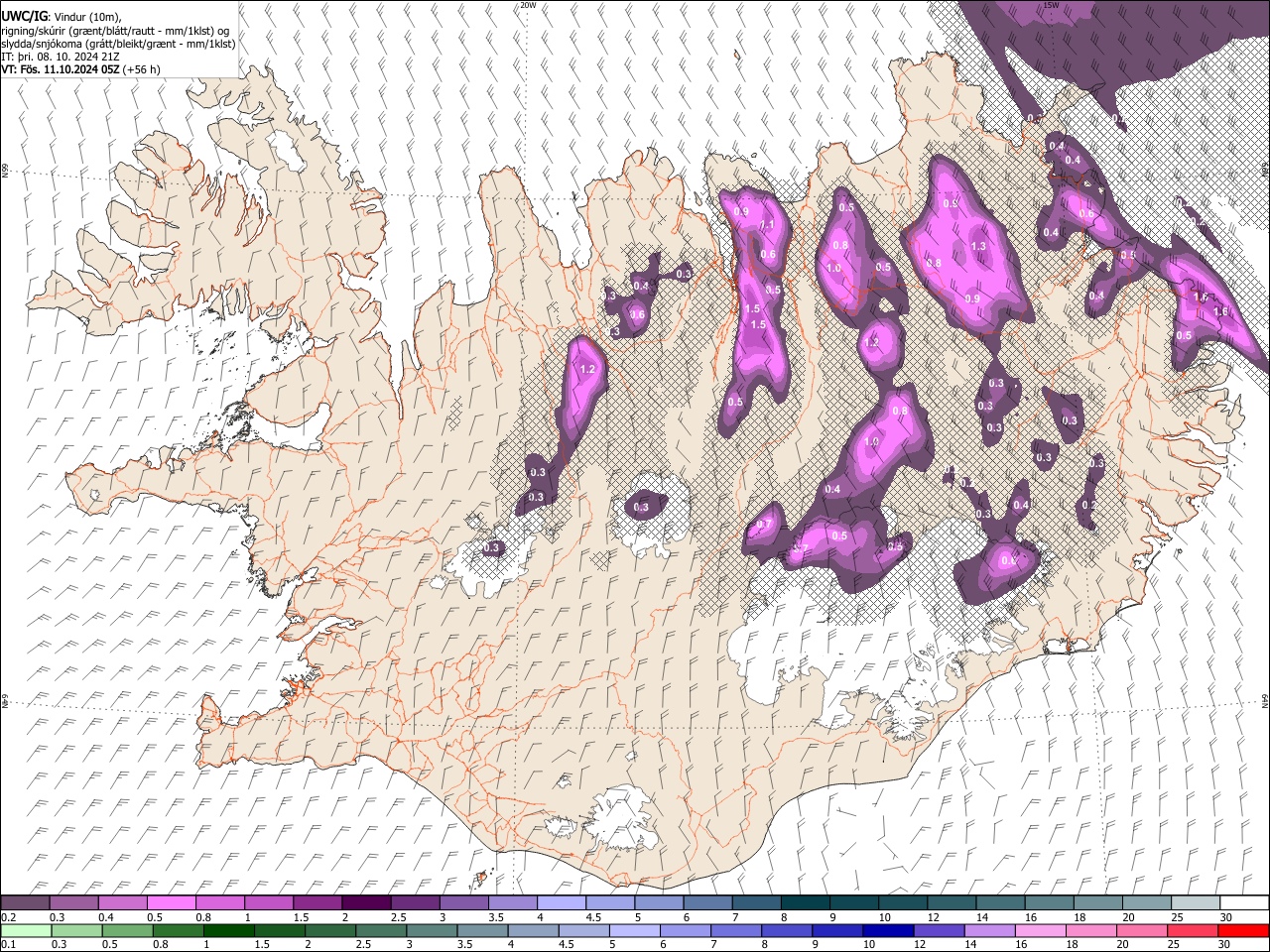
Task: Click the upper legend swatch starting at 0.2
Action: point(25,903)
